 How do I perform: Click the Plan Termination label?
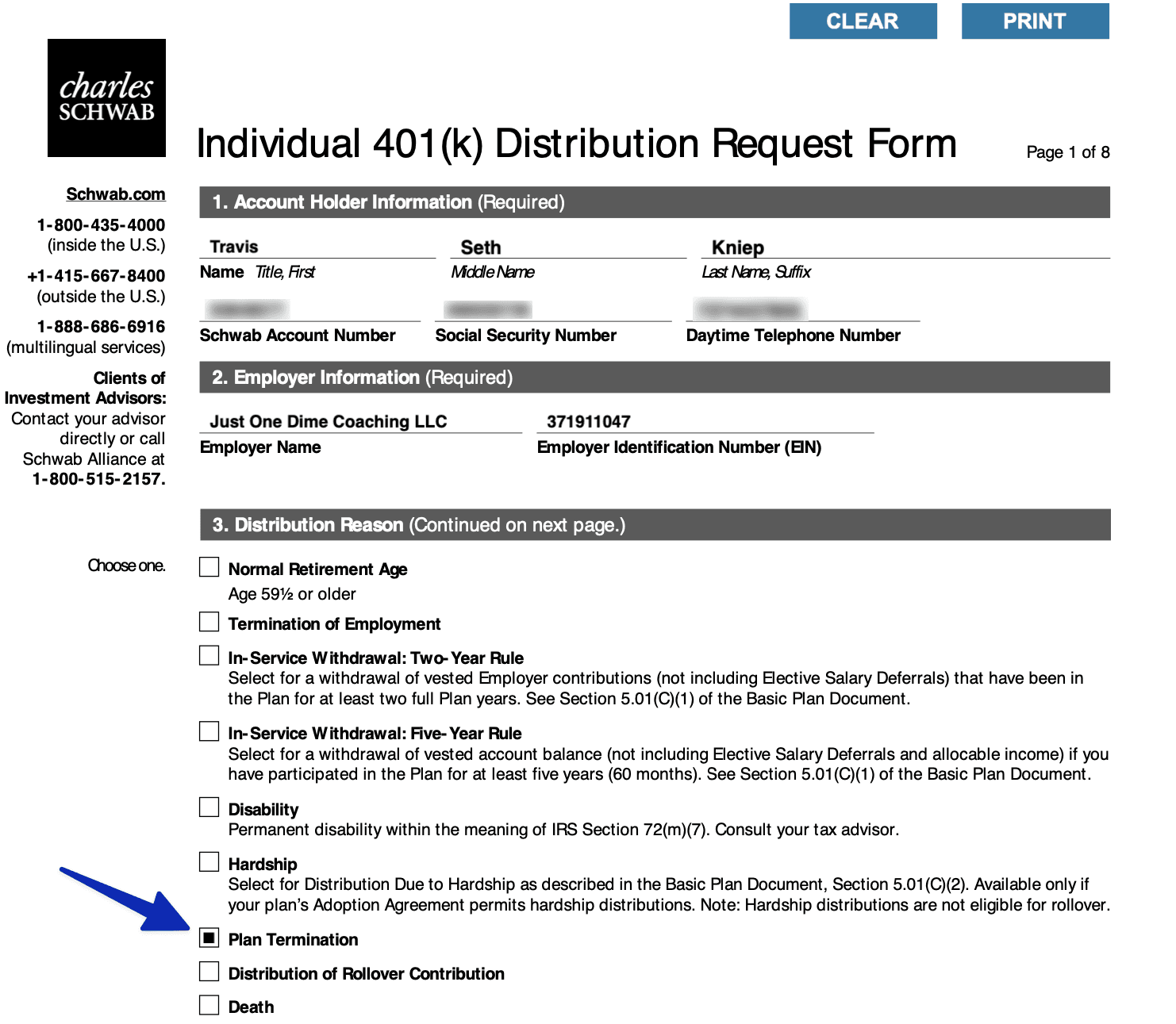coord(294,940)
